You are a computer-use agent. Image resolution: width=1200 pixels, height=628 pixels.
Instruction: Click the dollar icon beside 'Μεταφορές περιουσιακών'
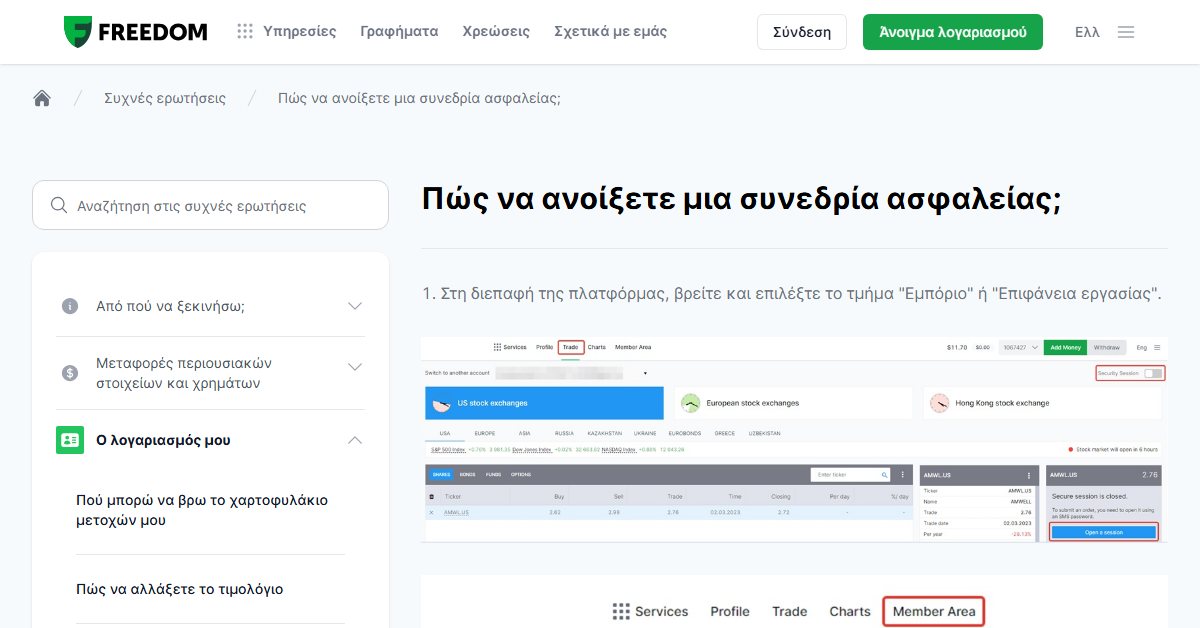tap(70, 373)
